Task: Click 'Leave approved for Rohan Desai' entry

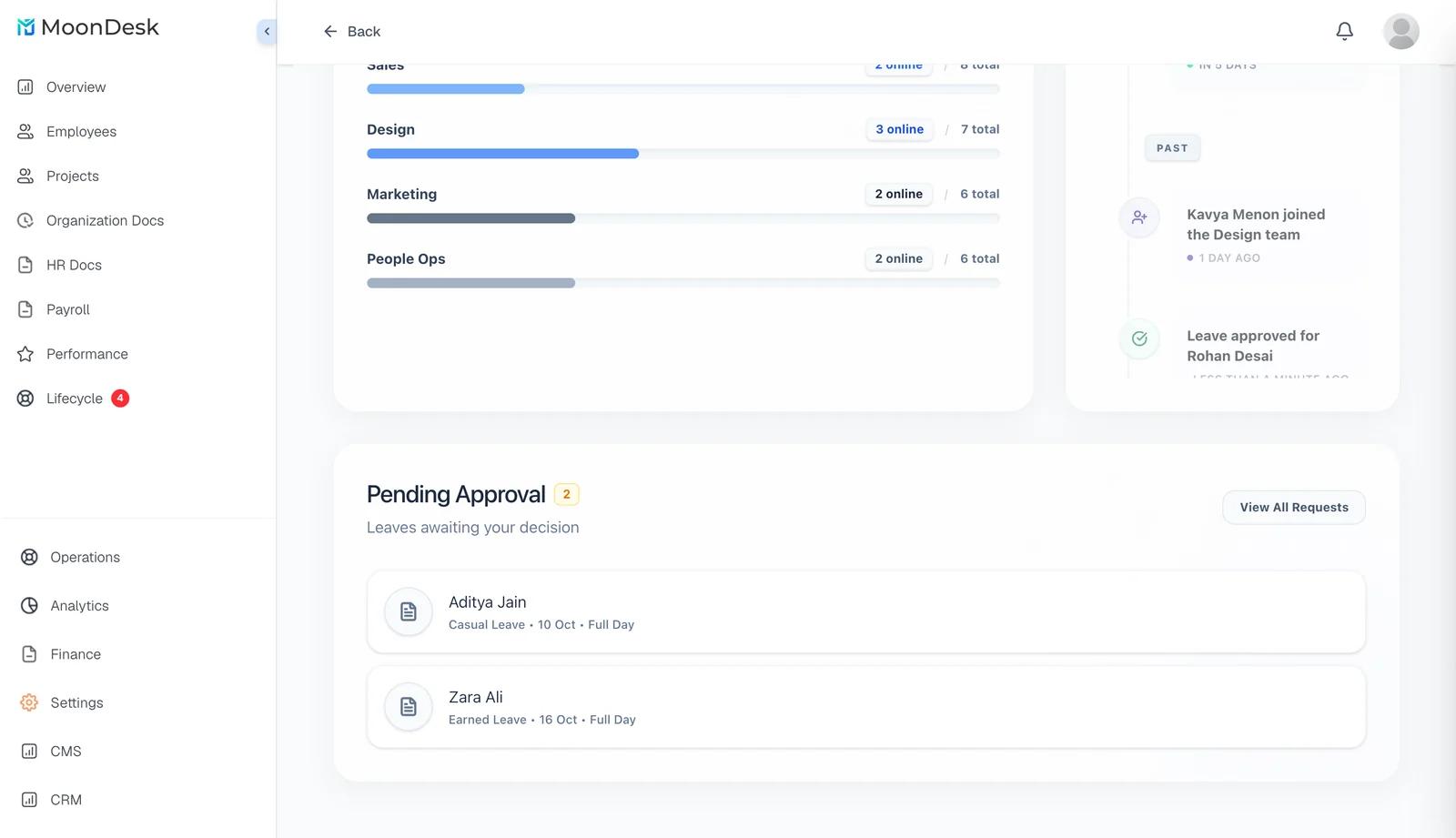Action: tap(1253, 346)
